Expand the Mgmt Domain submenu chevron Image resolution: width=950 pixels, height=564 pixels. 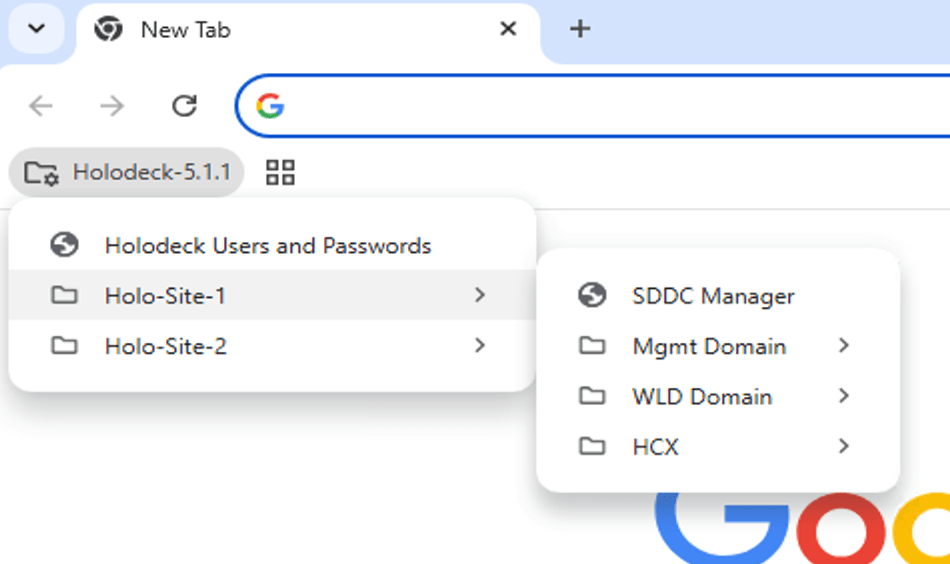844,346
